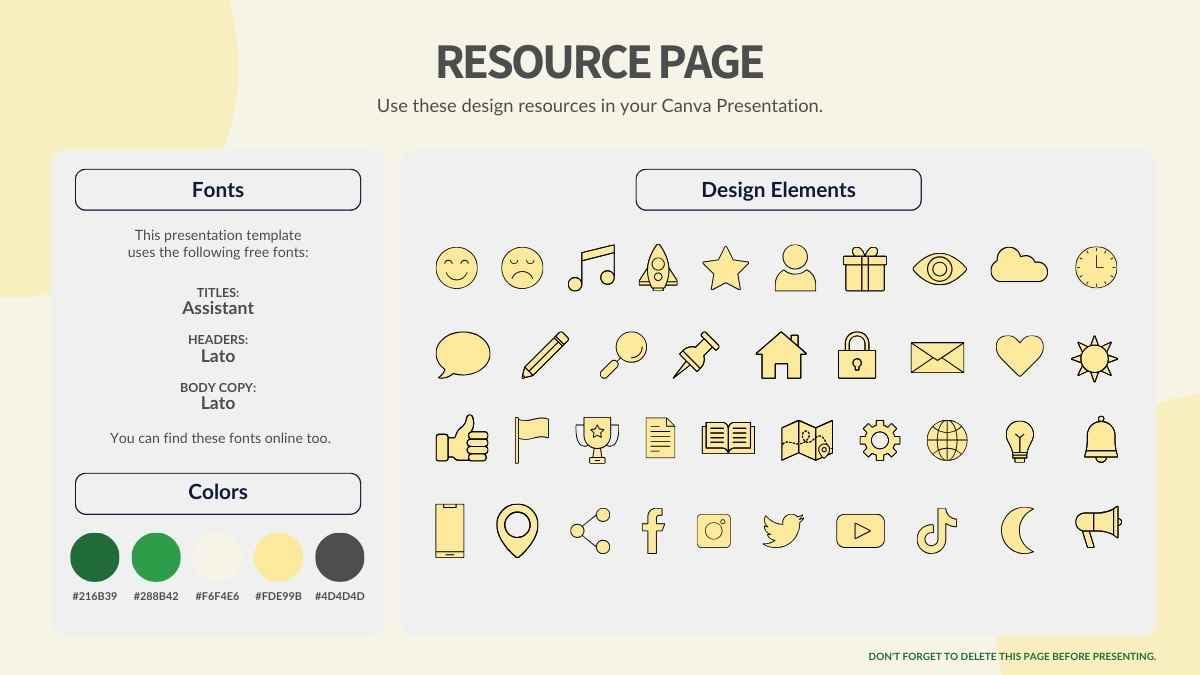1200x675 pixels.
Task: Click the megaphone icon
Action: tap(1098, 527)
